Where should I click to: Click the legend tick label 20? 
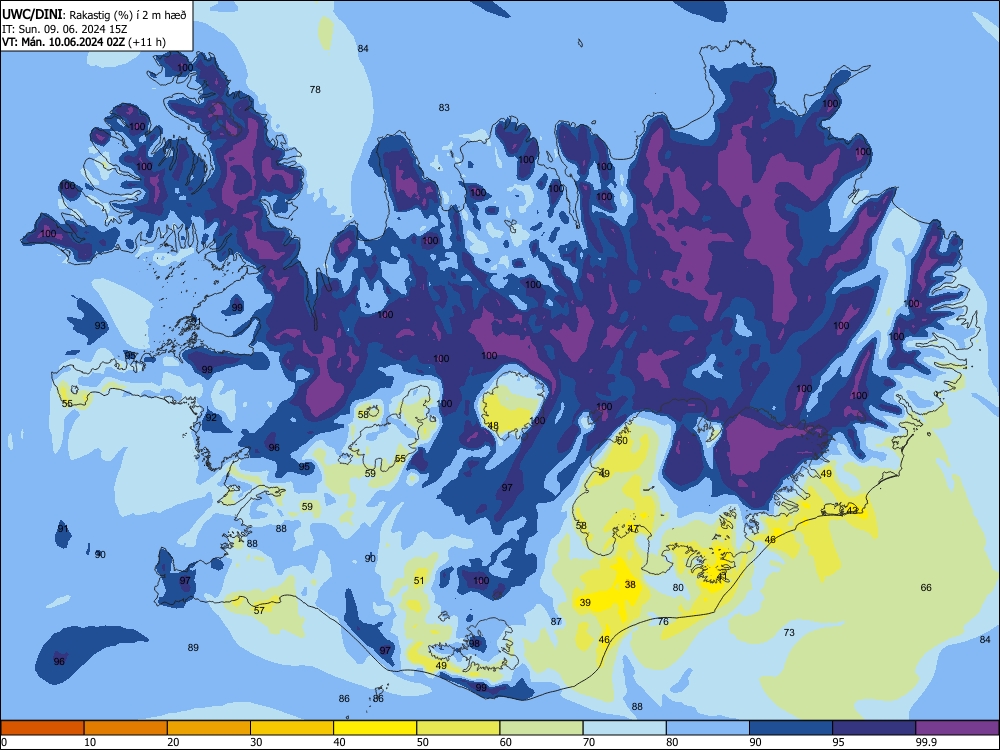173,742
